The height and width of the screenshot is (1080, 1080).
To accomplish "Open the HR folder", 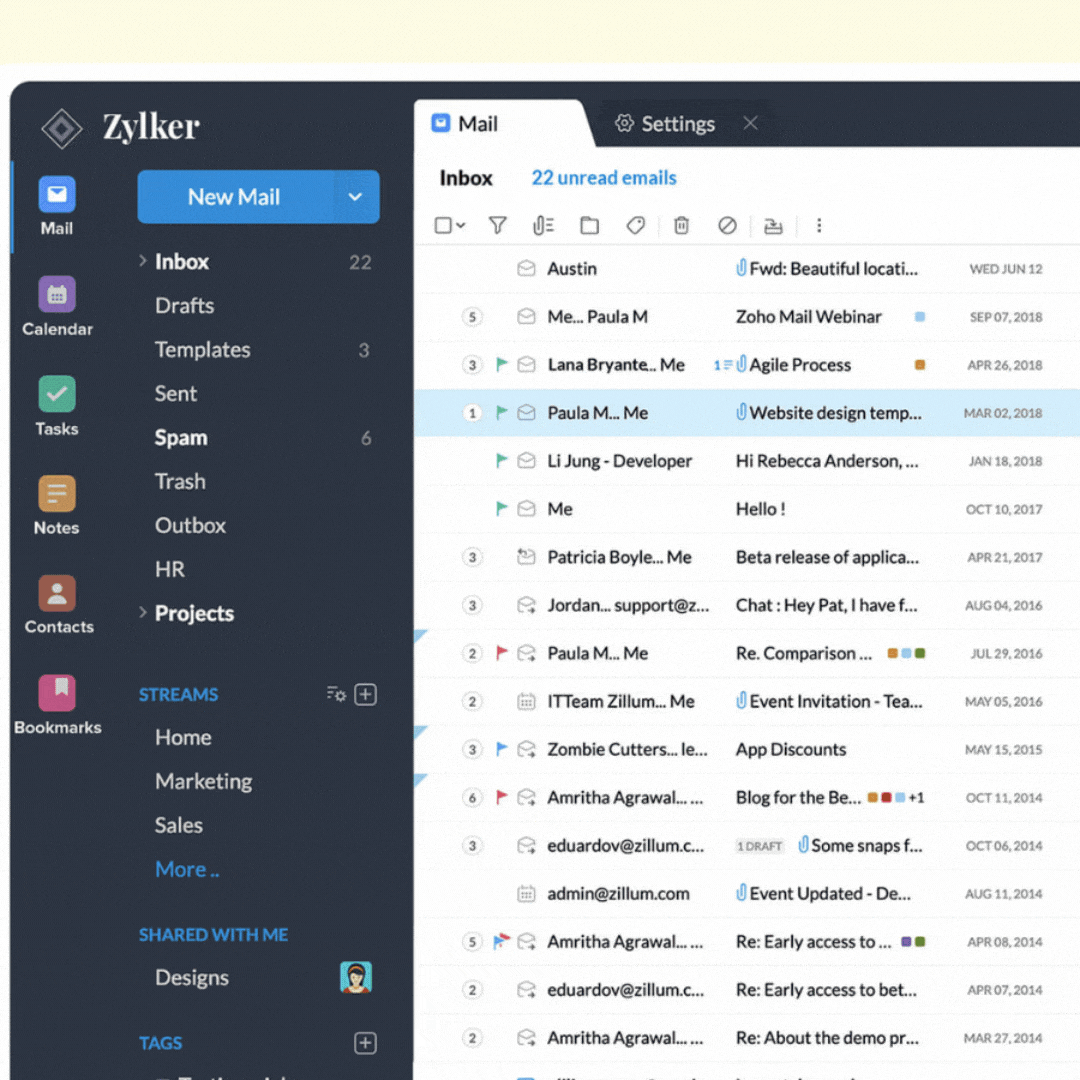I will (x=170, y=570).
